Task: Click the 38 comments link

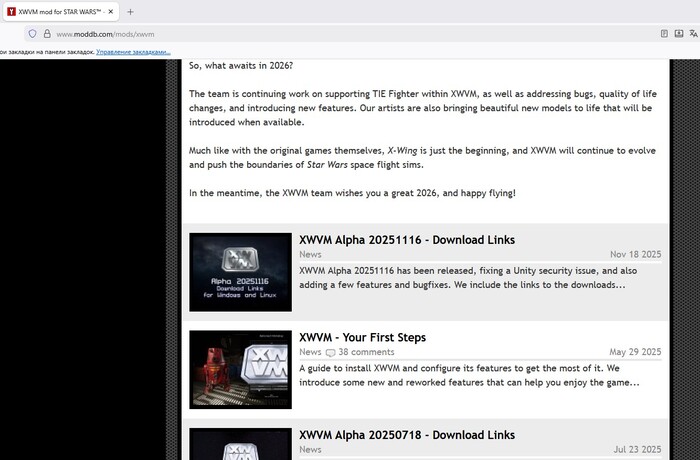Action: 366,352
